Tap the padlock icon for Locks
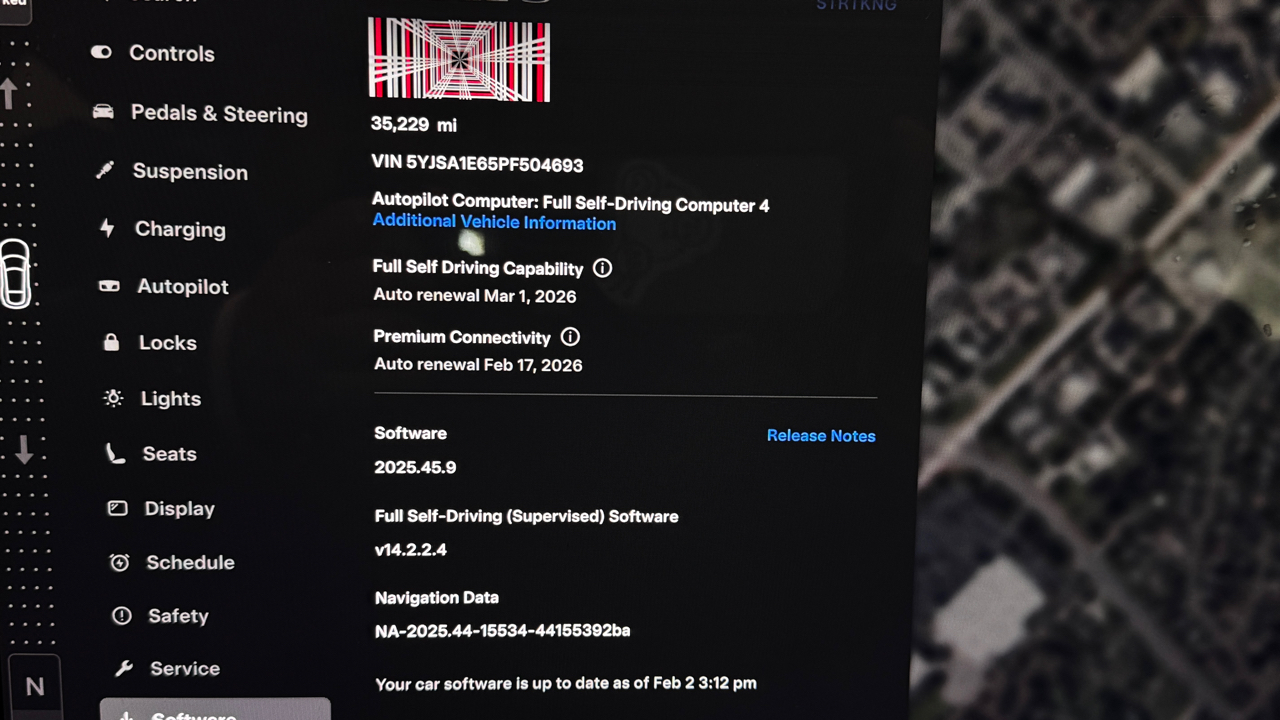1280x720 pixels. 111,342
